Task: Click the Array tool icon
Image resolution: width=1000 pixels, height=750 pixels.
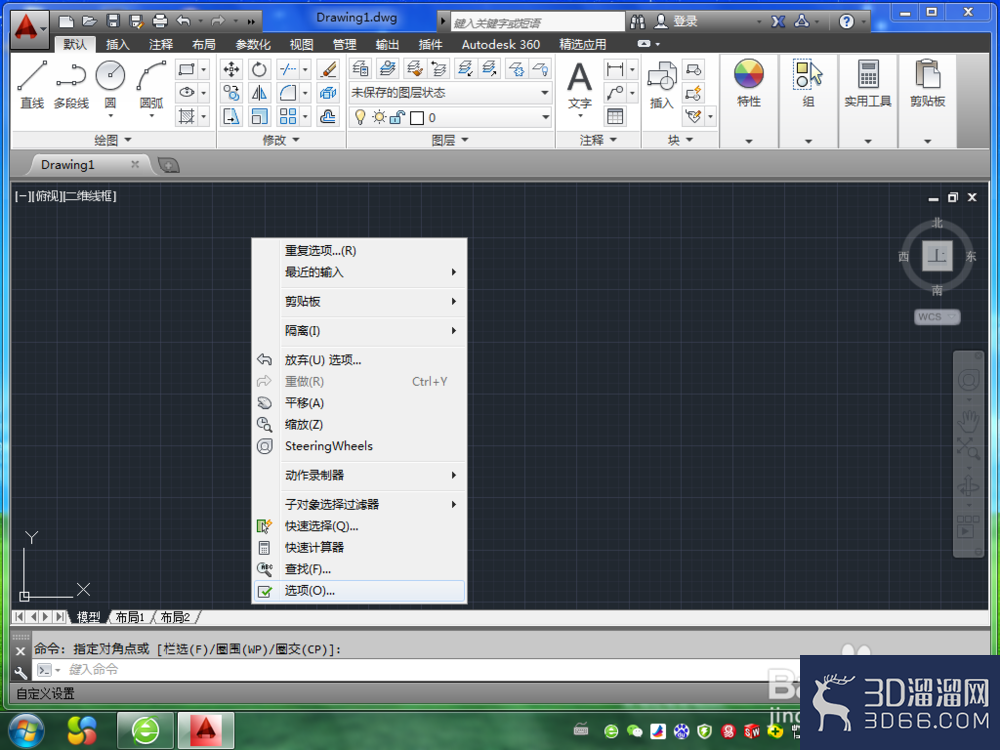Action: 288,117
